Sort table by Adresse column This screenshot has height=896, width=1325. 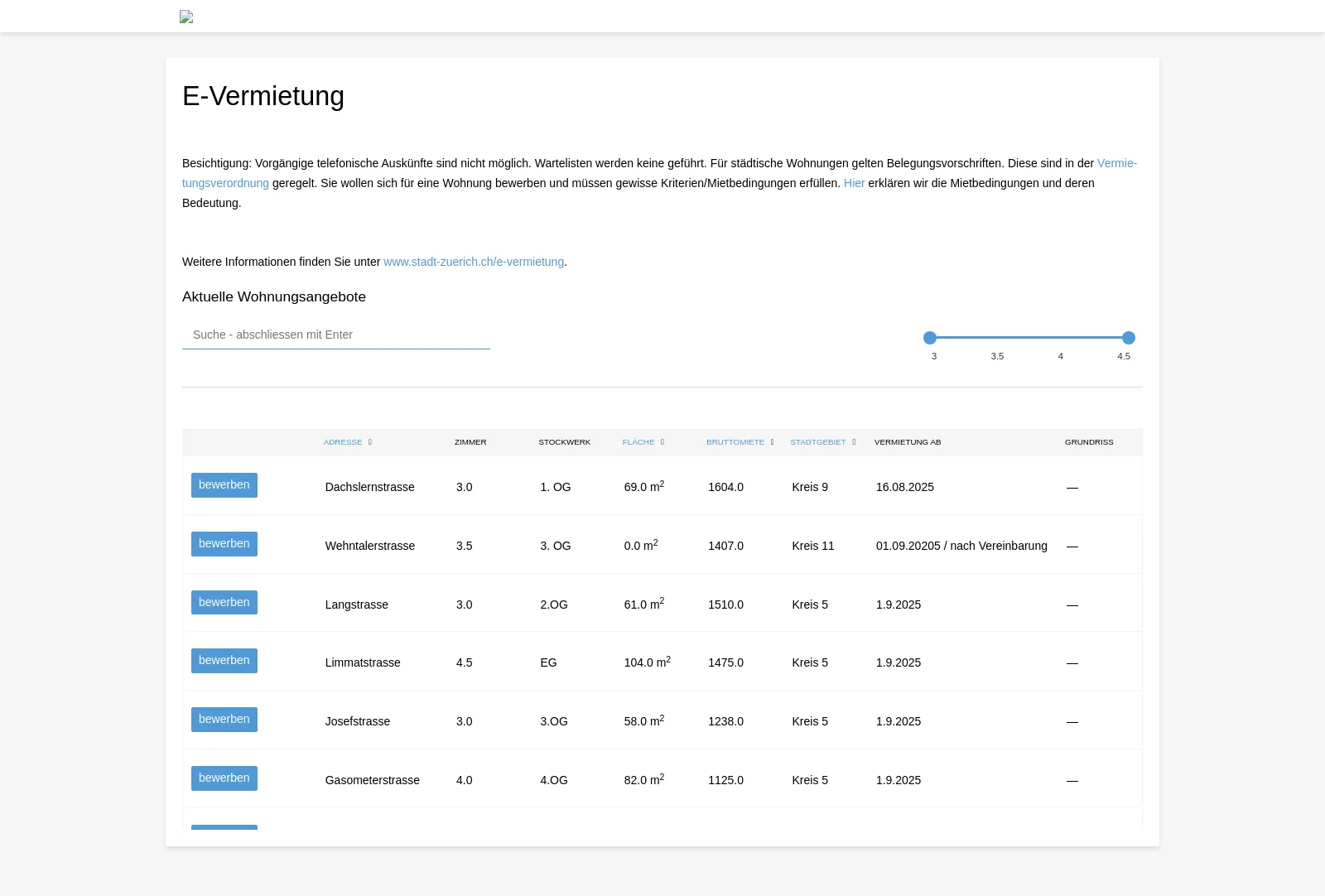(x=348, y=442)
